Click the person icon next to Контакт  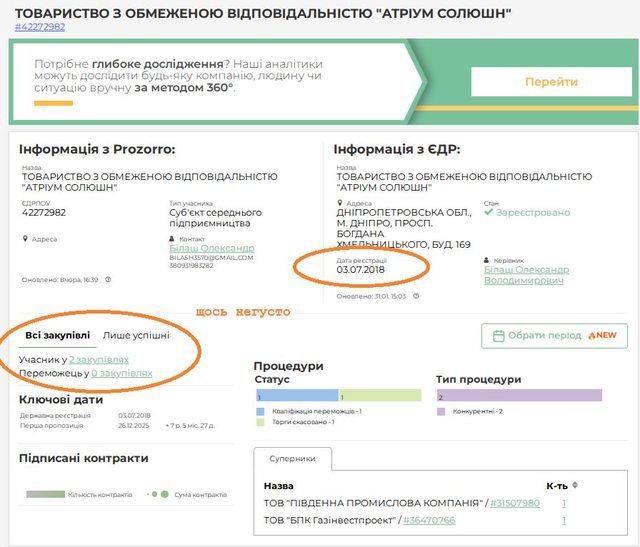click(x=172, y=240)
